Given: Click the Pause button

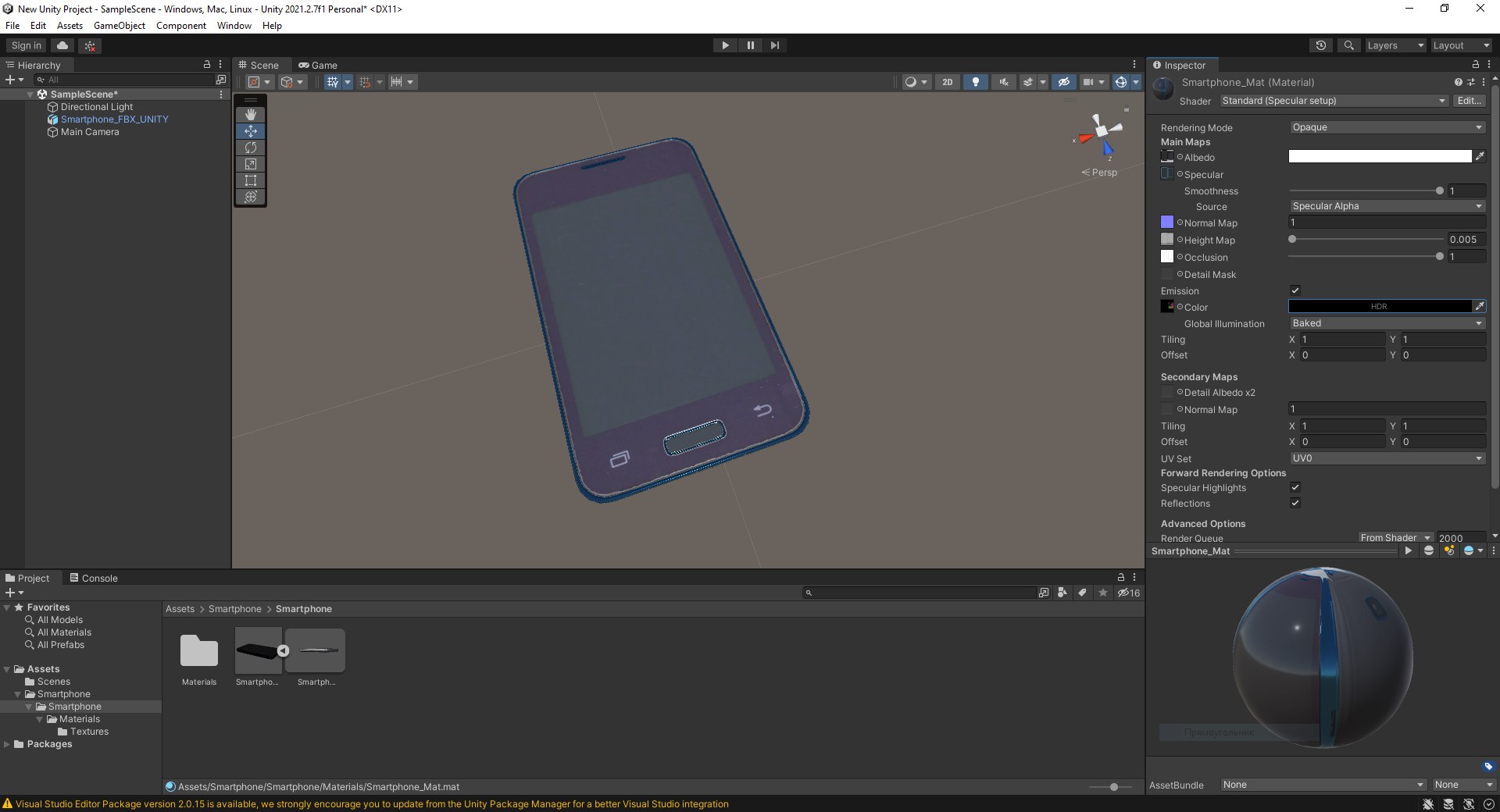Looking at the screenshot, I should coord(750,45).
